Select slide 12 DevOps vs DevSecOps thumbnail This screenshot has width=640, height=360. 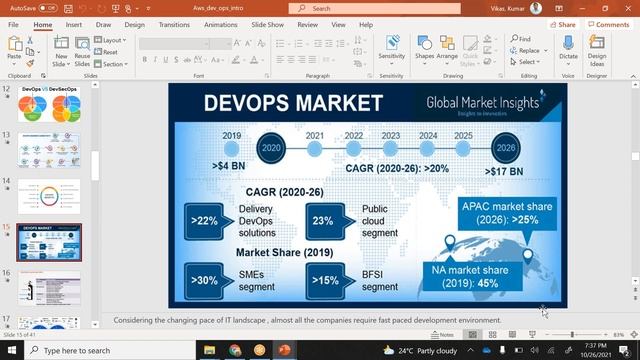(x=49, y=104)
